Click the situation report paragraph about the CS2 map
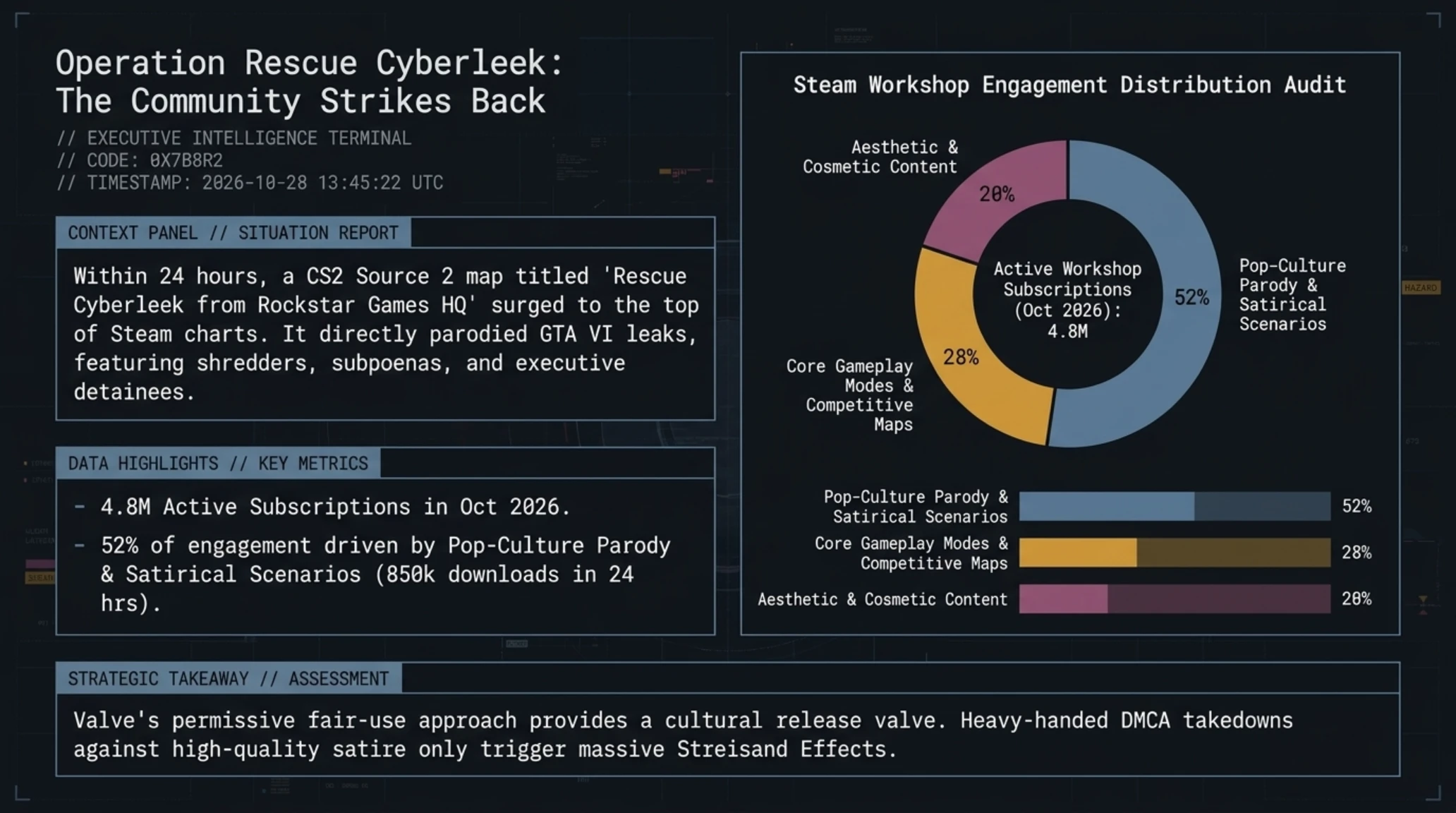 pyautogui.click(x=385, y=334)
